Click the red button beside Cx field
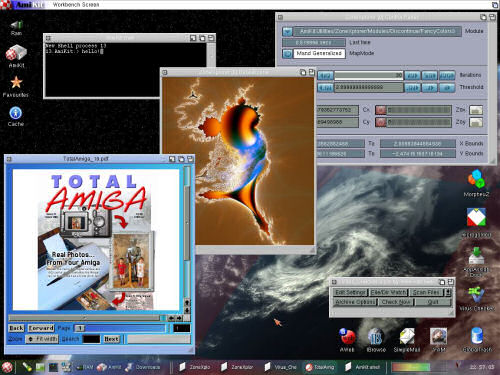 pos(381,110)
